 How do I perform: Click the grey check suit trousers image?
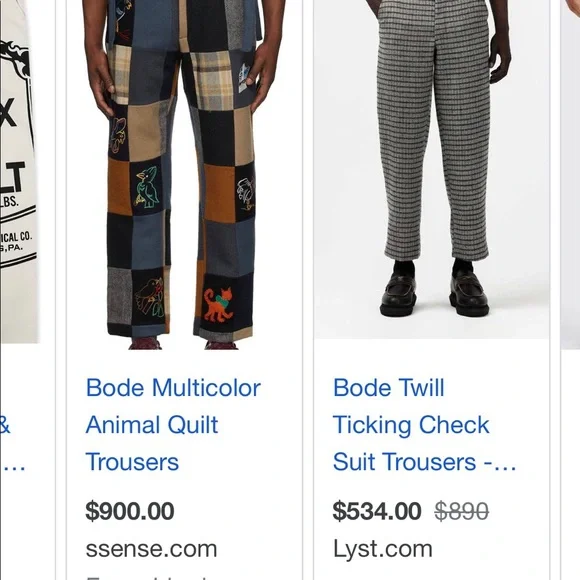coord(432,169)
